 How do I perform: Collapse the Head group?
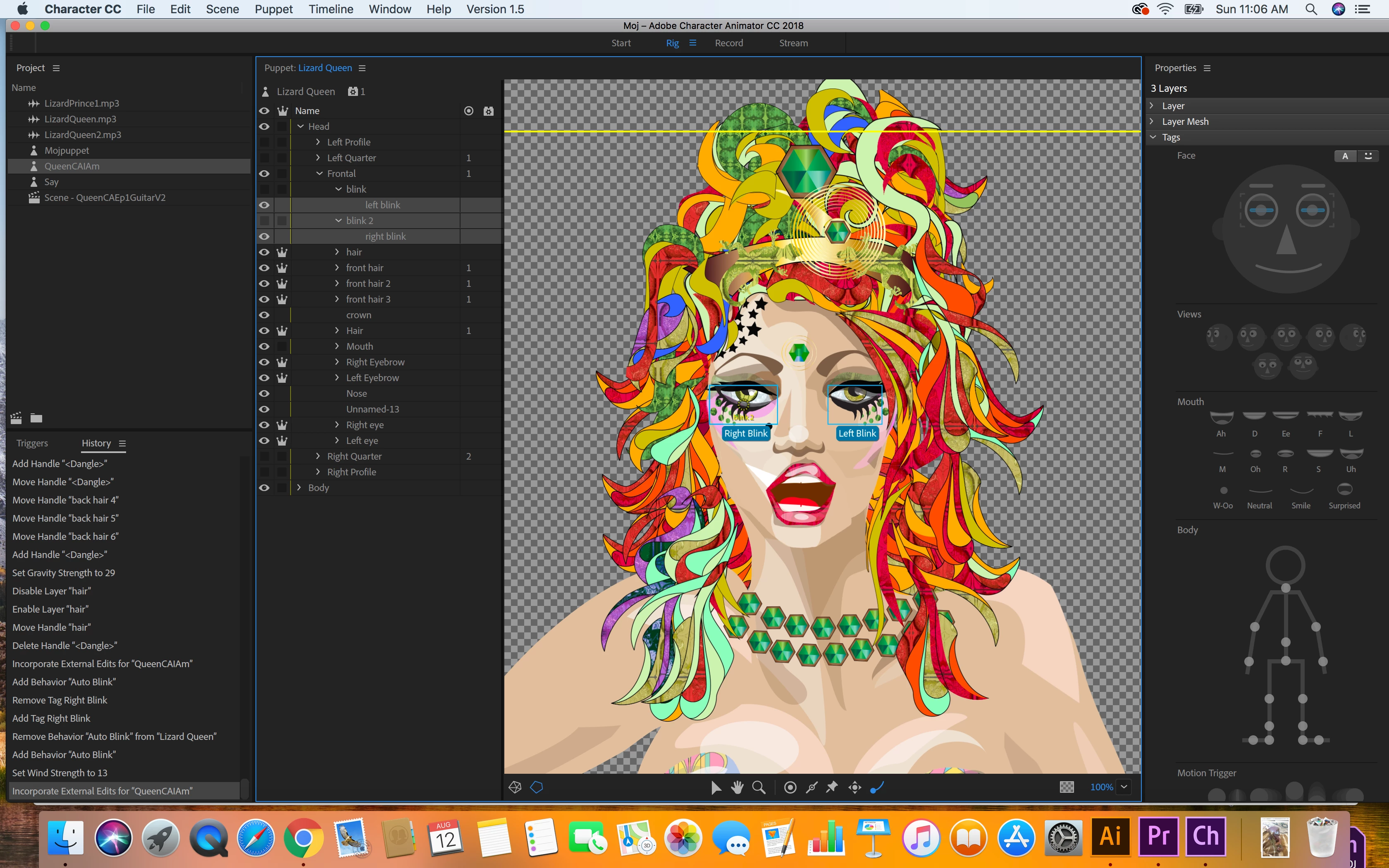coord(300,126)
